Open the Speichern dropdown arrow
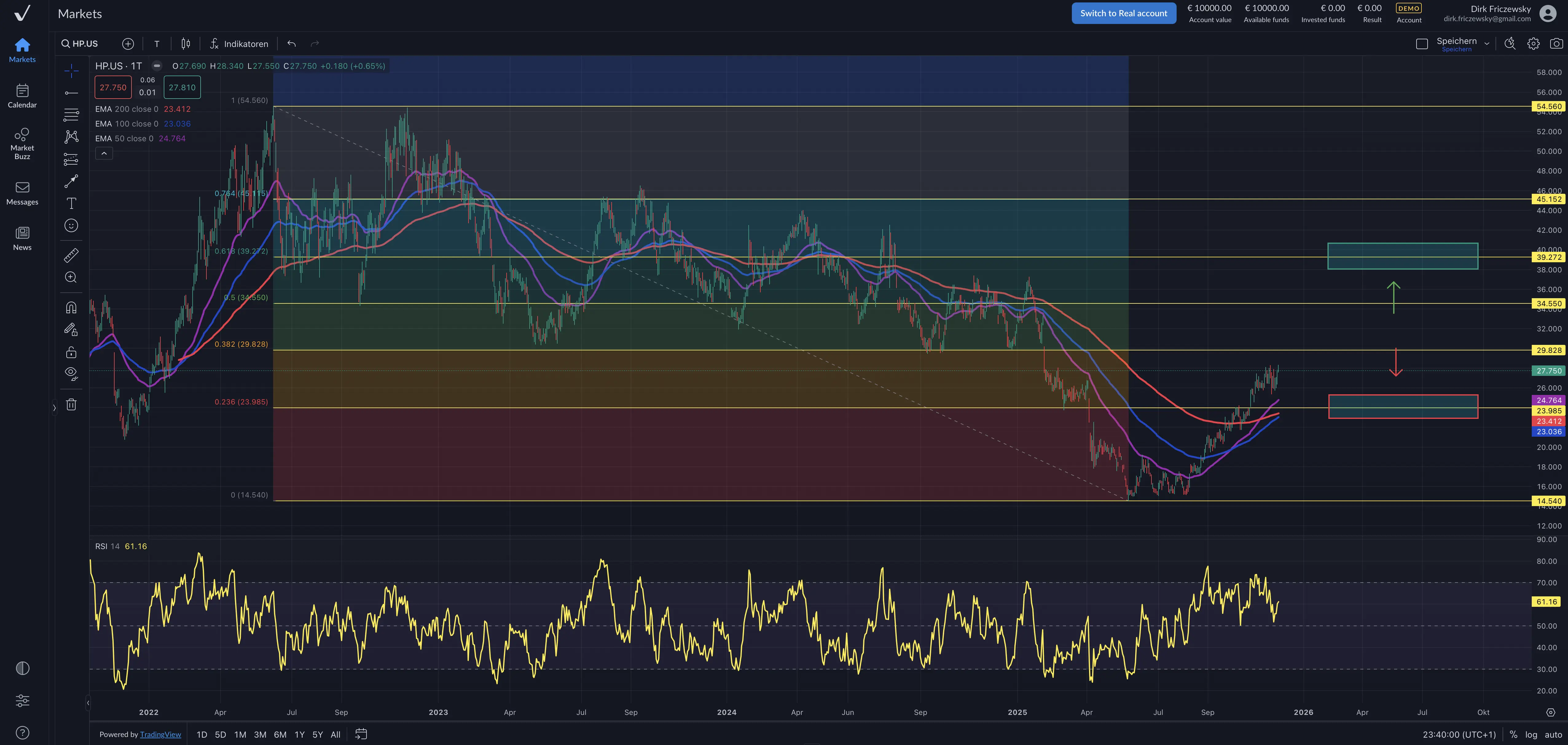The height and width of the screenshot is (745, 1568). [1486, 44]
